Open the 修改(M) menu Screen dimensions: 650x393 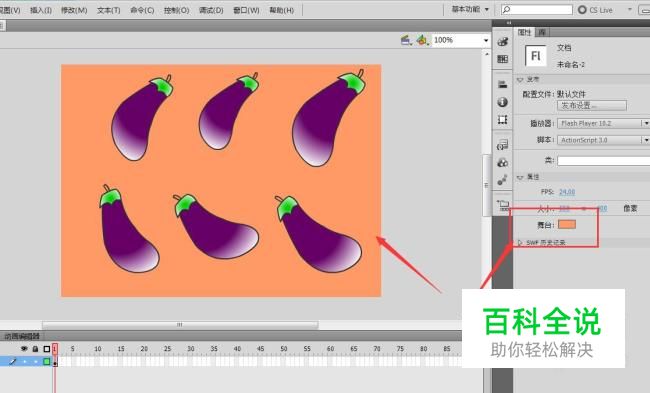pos(74,10)
